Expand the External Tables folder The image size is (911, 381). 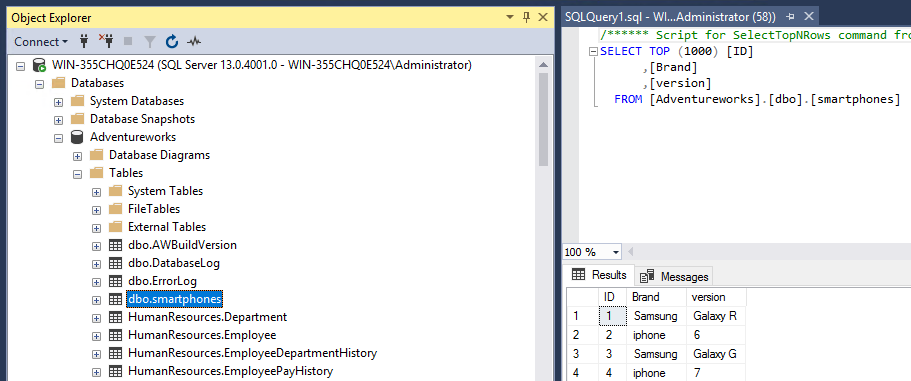pos(96,228)
